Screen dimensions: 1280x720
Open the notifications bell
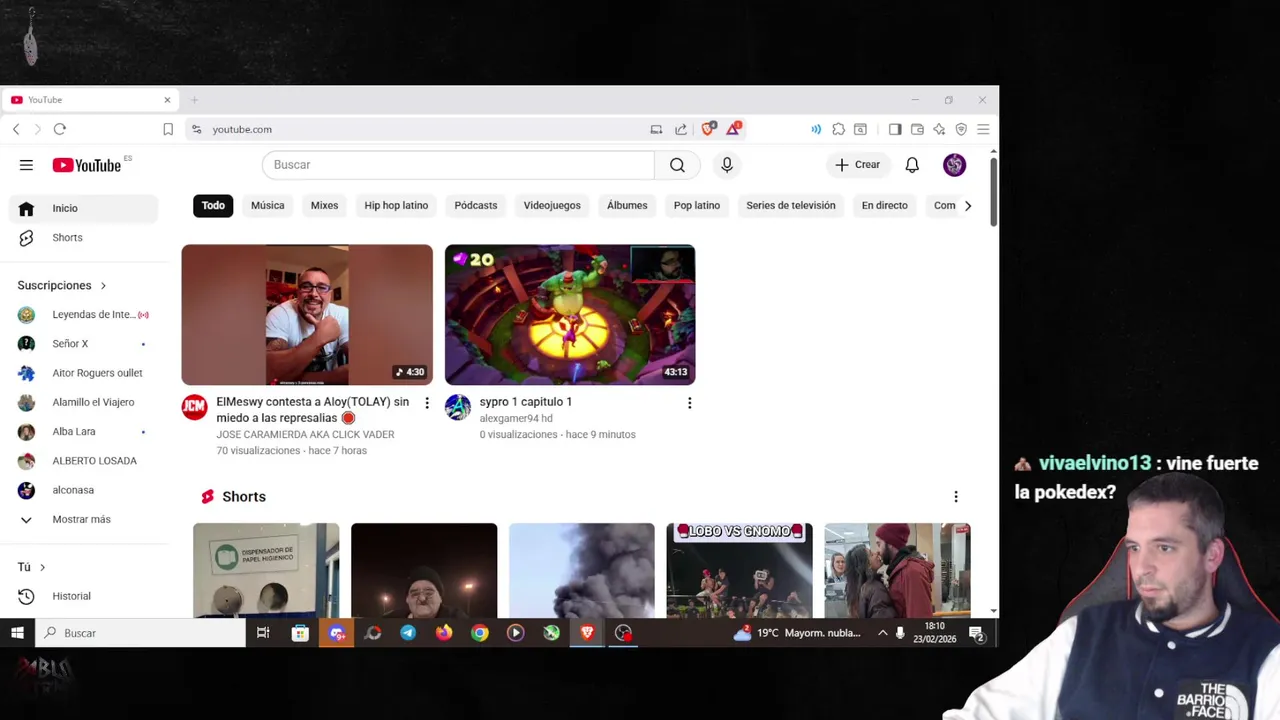coord(912,165)
